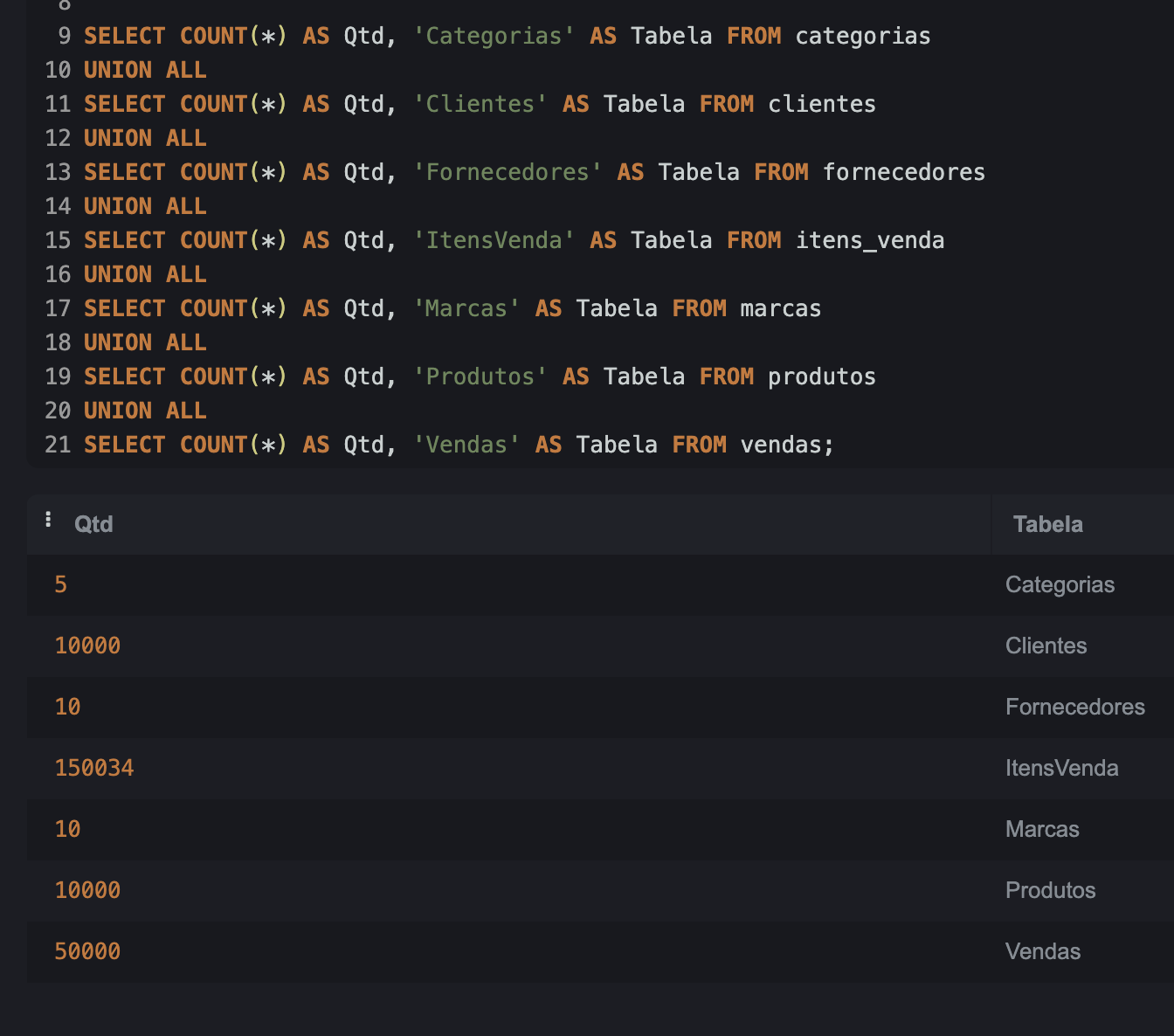The width and height of the screenshot is (1174, 1036).
Task: Click the Qtd value 10000 in Clientes row
Action: [87, 646]
